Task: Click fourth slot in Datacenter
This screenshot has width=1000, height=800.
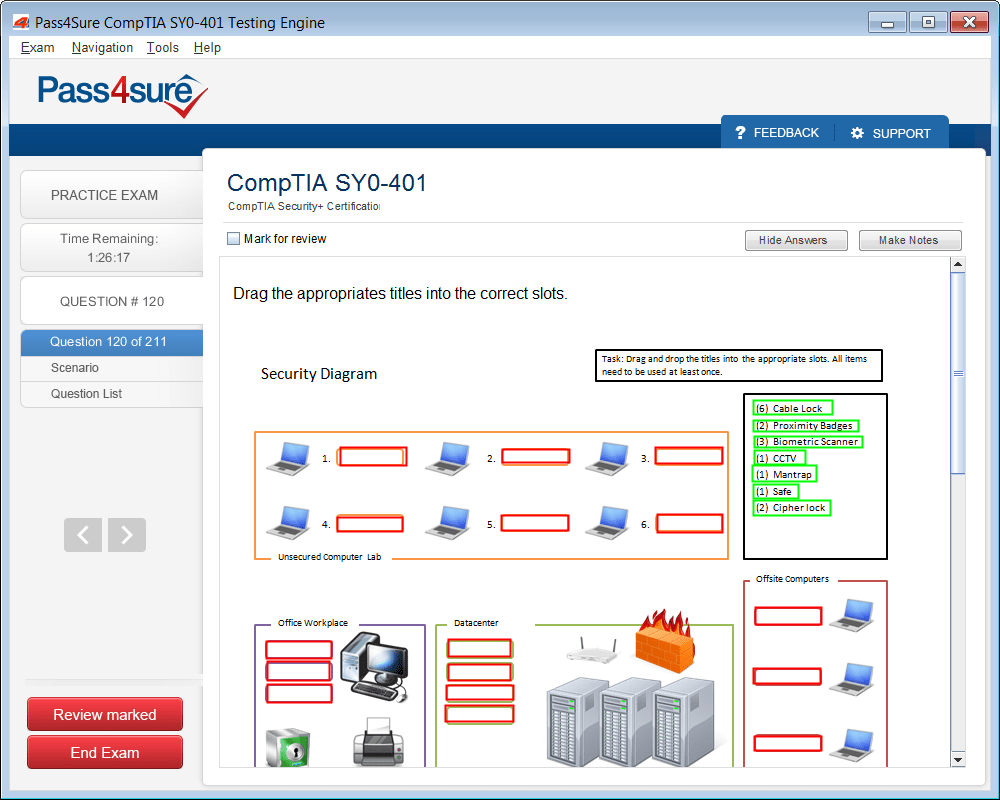Action: (x=480, y=715)
